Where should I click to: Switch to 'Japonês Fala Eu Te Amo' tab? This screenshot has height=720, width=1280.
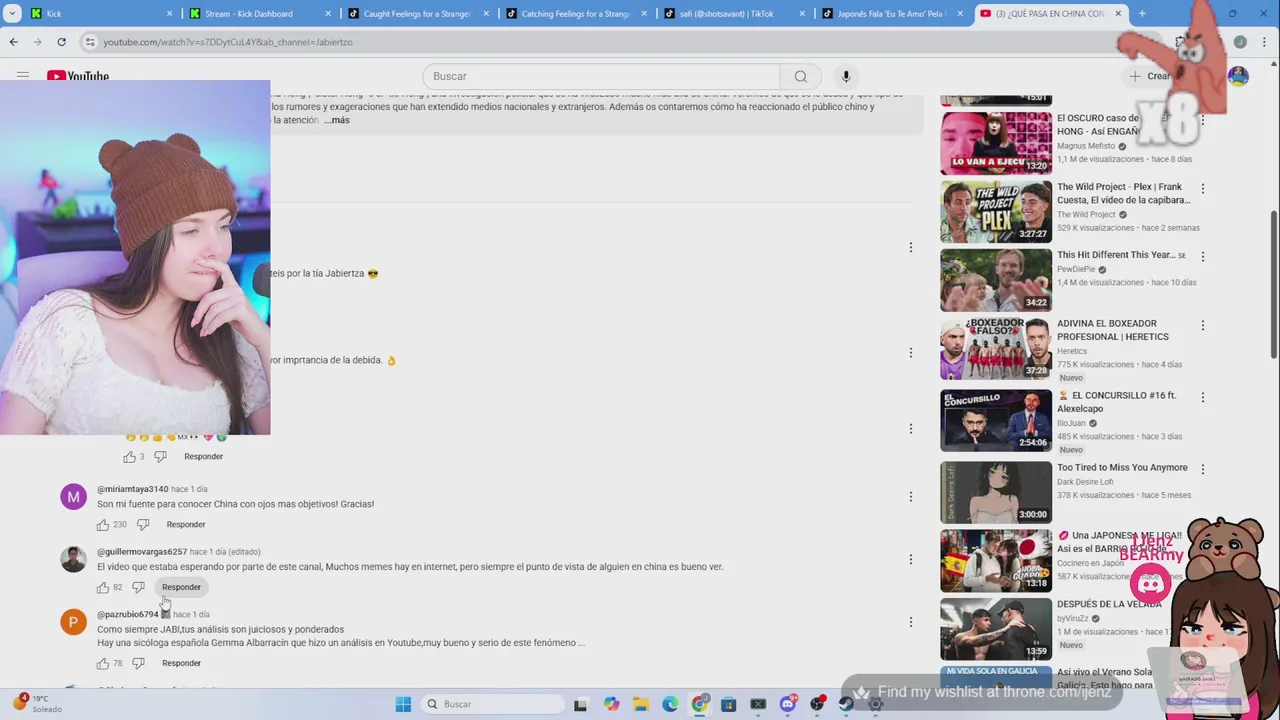891,14
